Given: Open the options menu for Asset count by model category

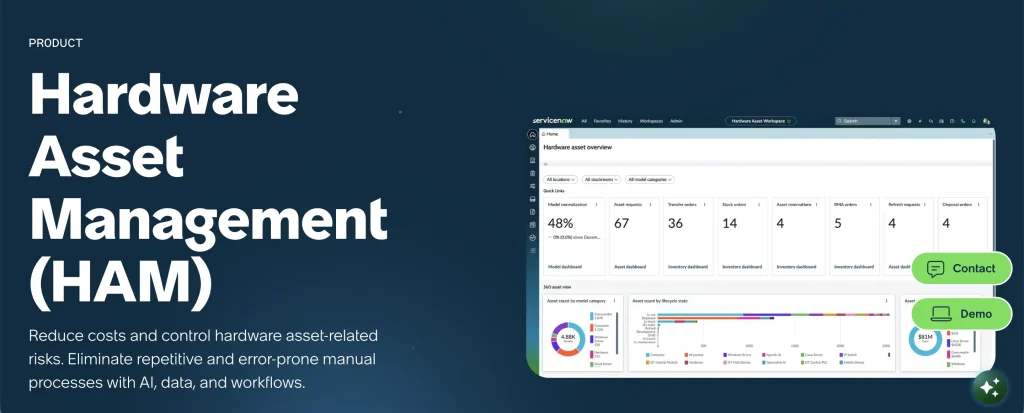Looking at the screenshot, I should point(614,301).
